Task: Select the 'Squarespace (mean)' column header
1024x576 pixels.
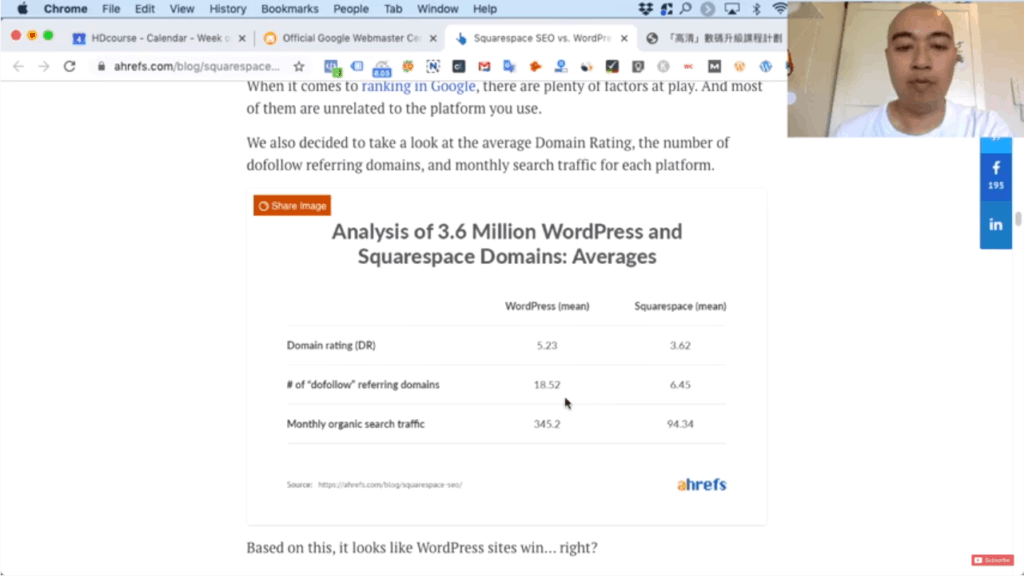Action: (680, 306)
